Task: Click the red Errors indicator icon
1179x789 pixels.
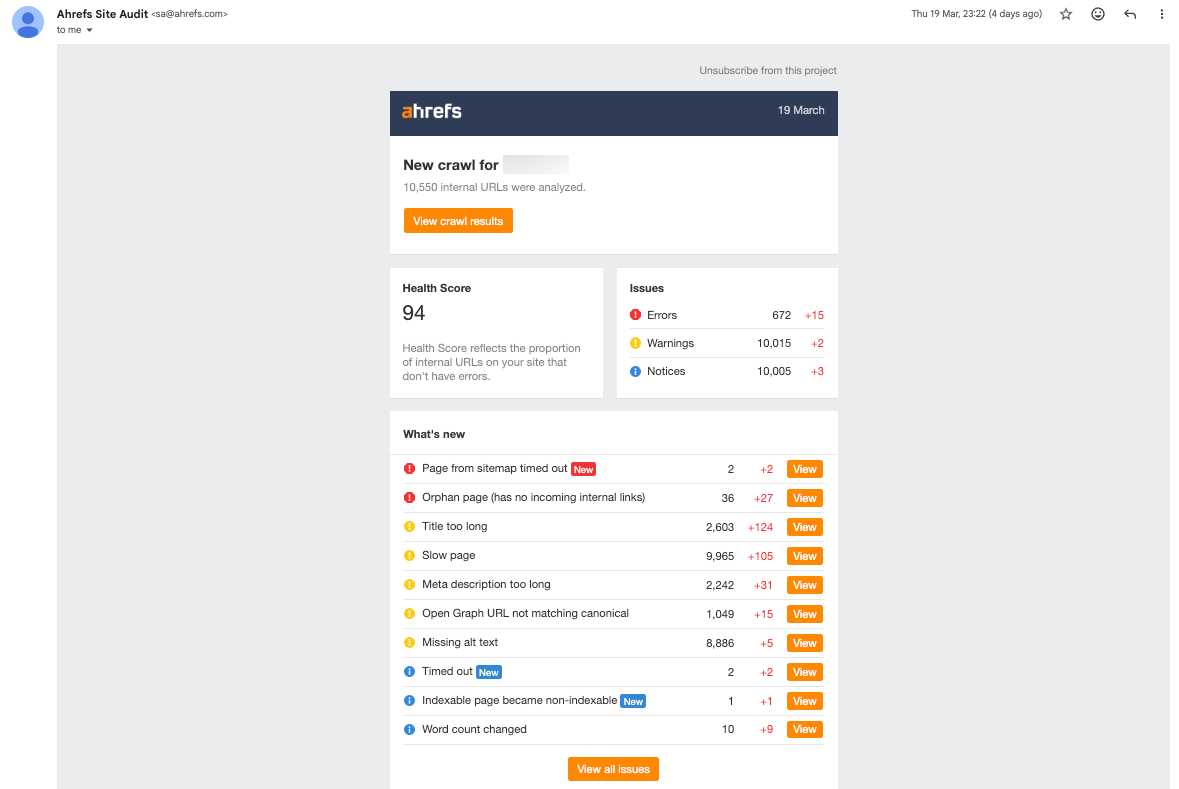Action: [x=637, y=314]
